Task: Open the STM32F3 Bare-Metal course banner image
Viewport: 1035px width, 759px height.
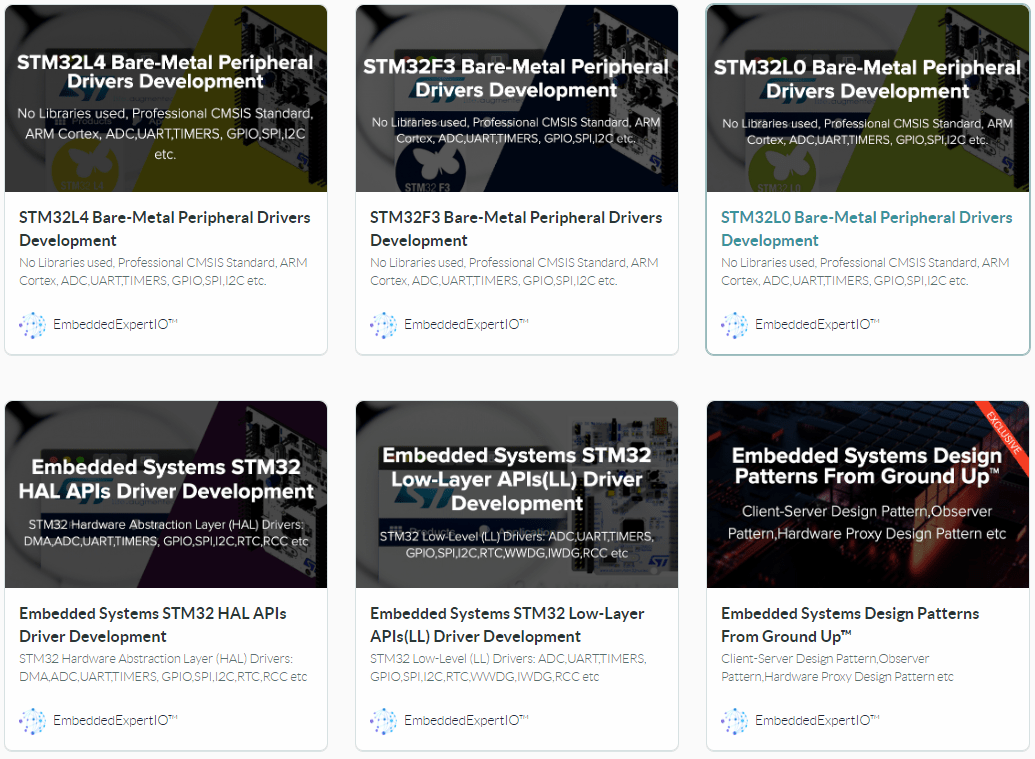Action: coord(517,98)
